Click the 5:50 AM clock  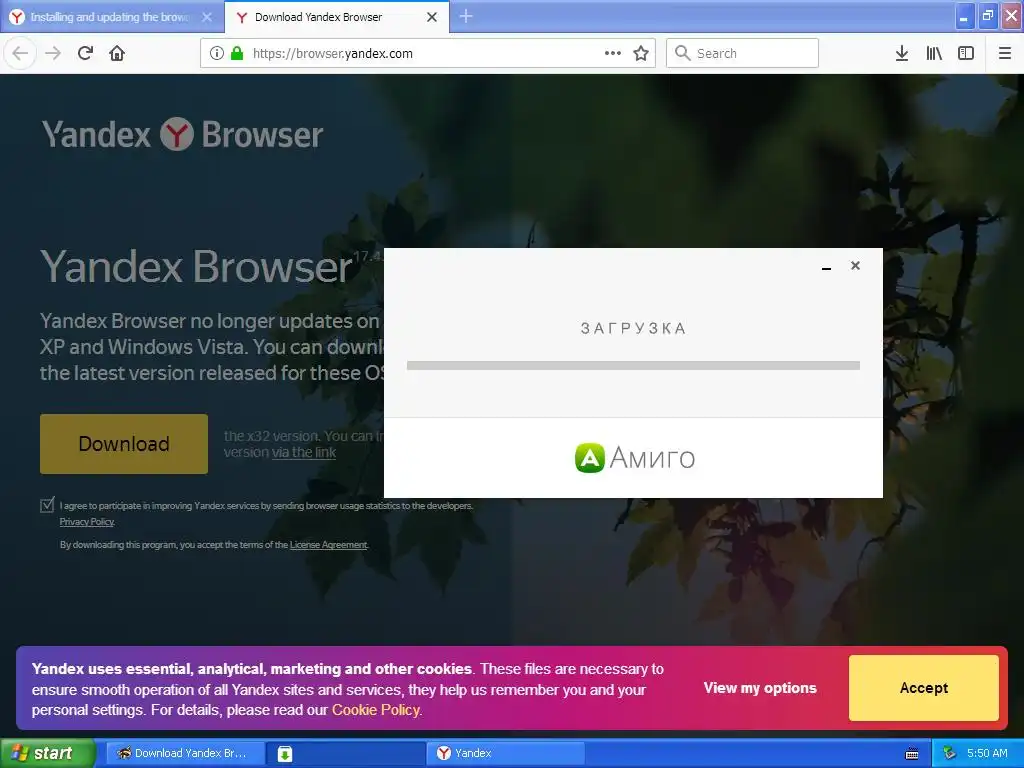(987, 753)
